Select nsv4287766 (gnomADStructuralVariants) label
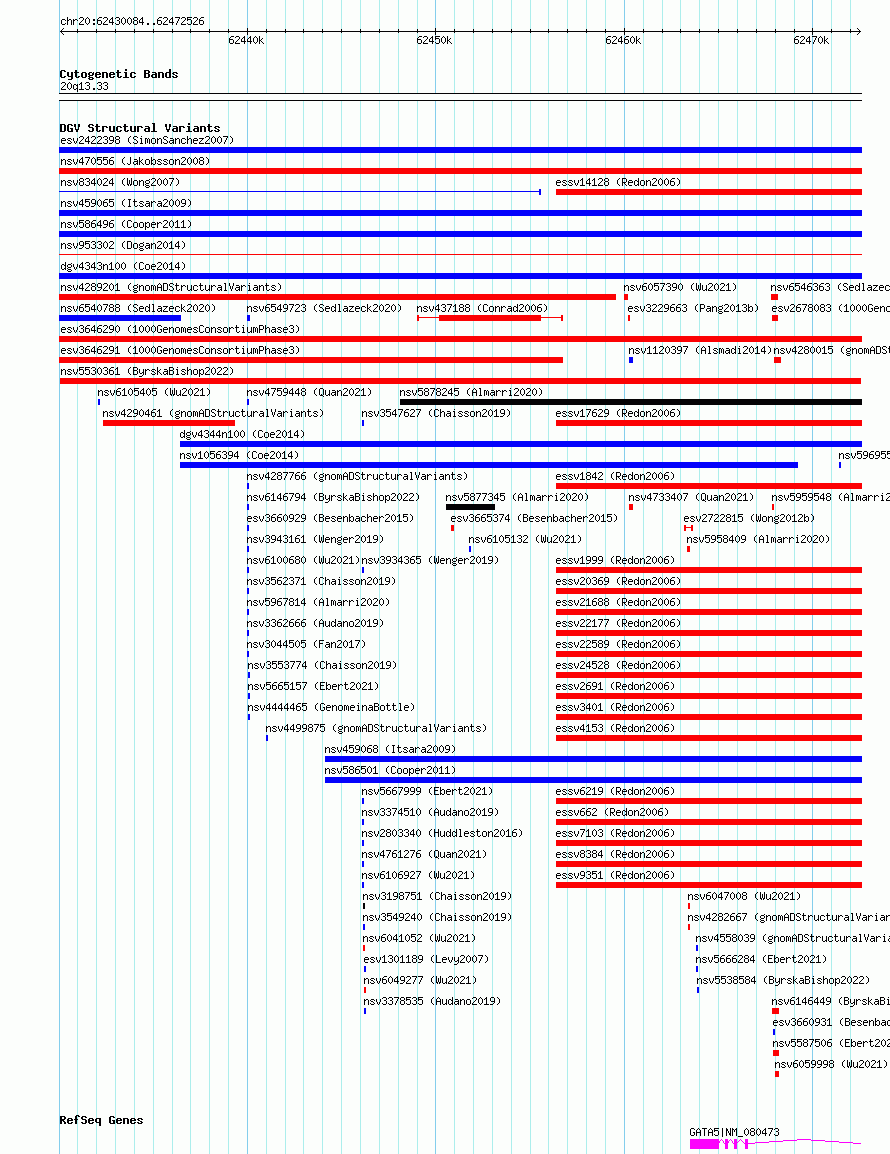 [x=357, y=476]
